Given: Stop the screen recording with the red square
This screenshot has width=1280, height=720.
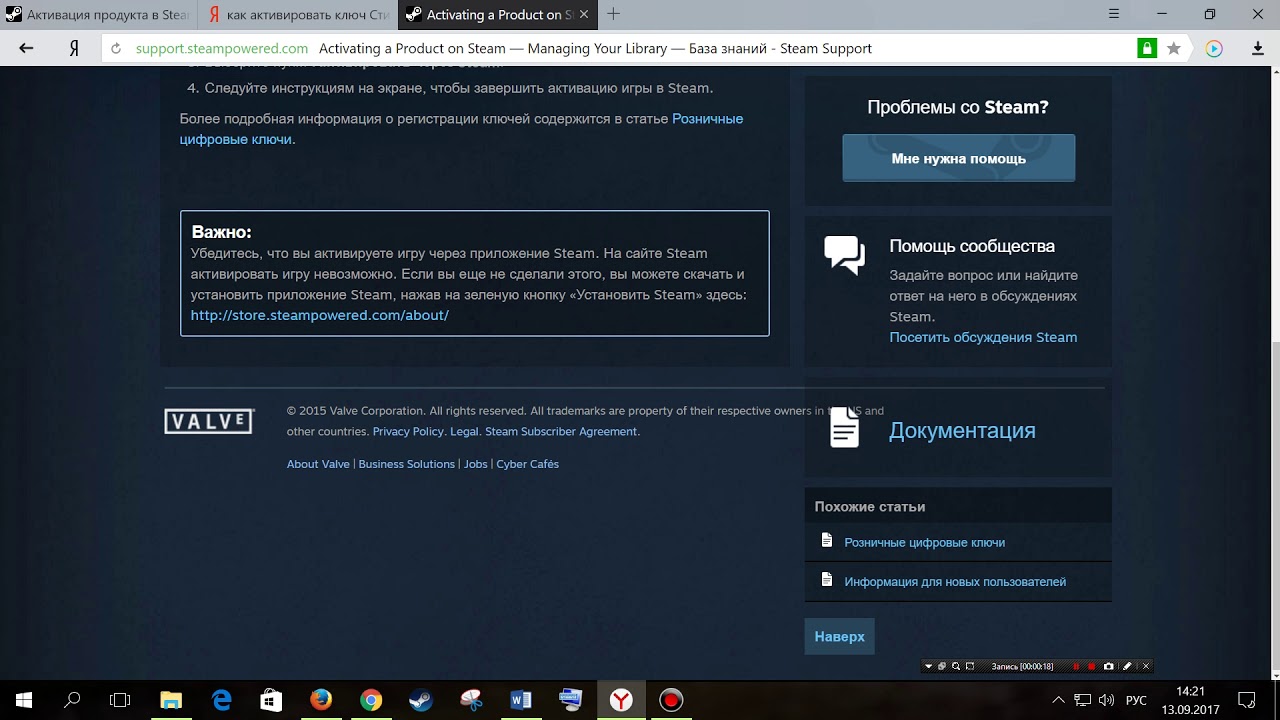Looking at the screenshot, I should (x=1091, y=666).
